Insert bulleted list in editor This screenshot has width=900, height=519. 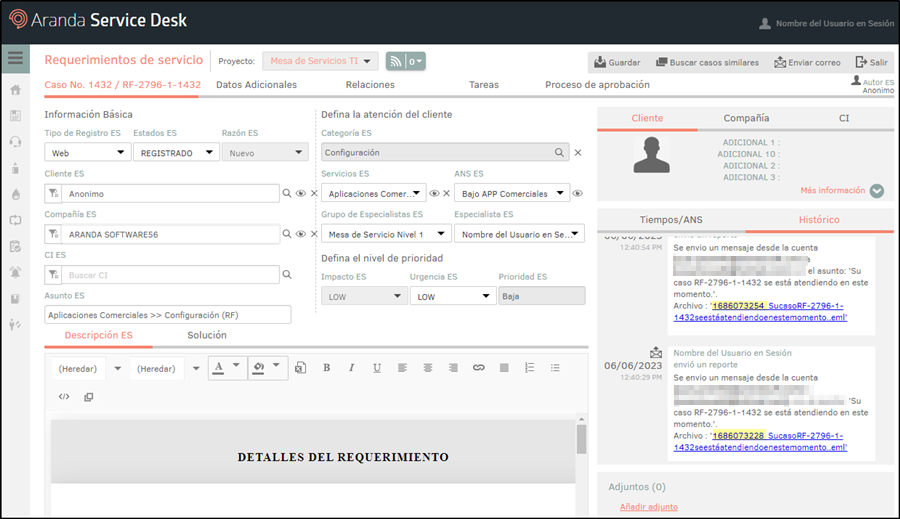pos(555,368)
